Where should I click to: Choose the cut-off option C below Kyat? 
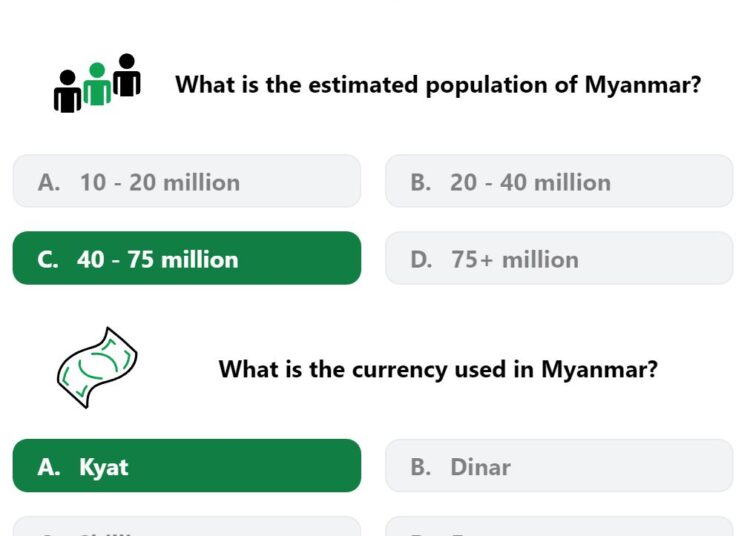(187, 526)
